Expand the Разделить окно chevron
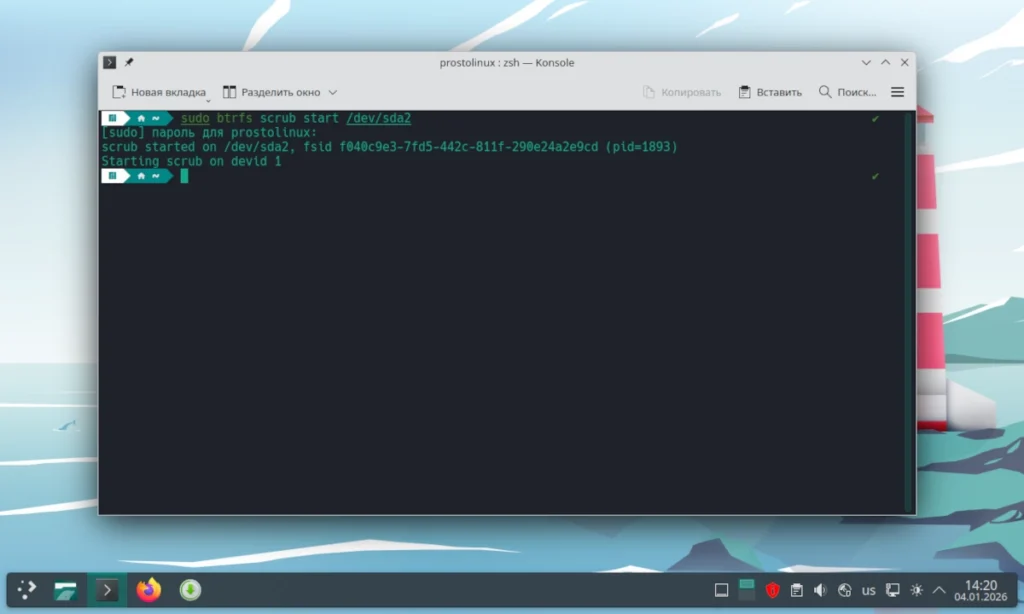The height and width of the screenshot is (614, 1024). tap(332, 92)
